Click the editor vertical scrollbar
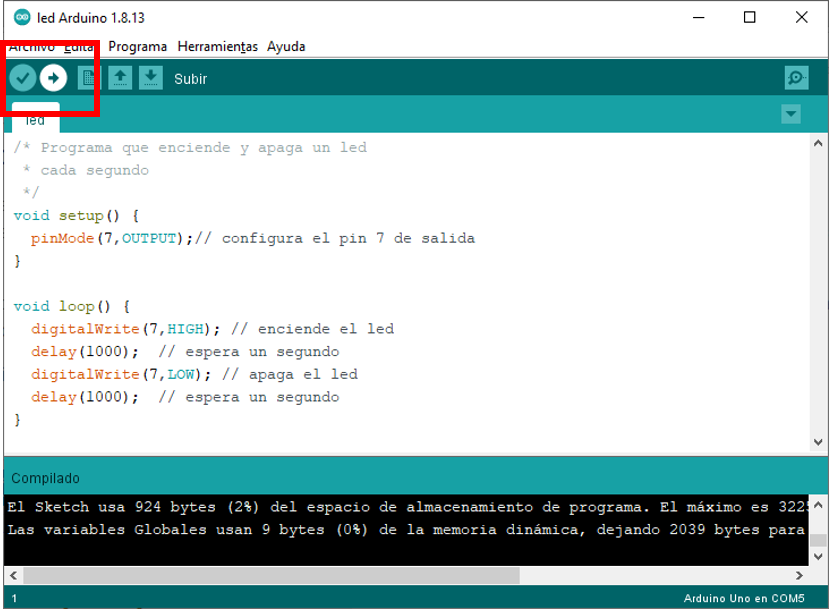Image resolution: width=829 pixels, height=609 pixels. [x=818, y=290]
